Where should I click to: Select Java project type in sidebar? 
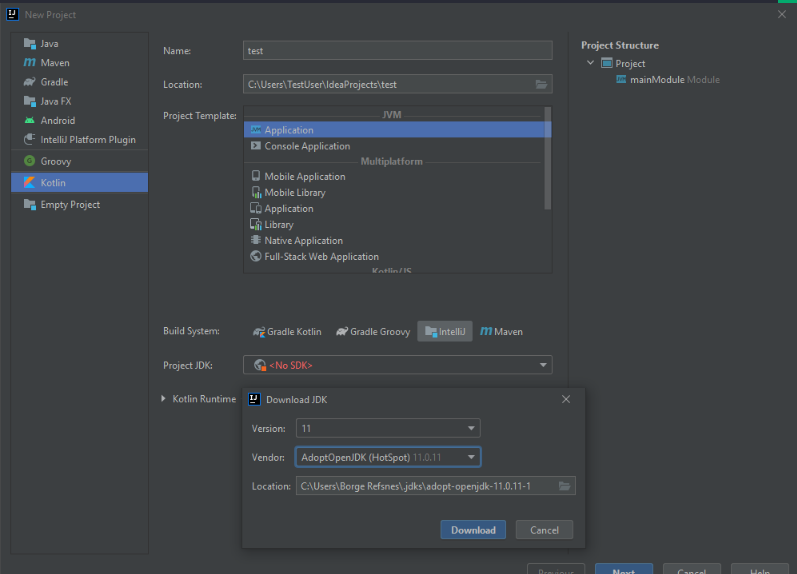[x=80, y=44]
